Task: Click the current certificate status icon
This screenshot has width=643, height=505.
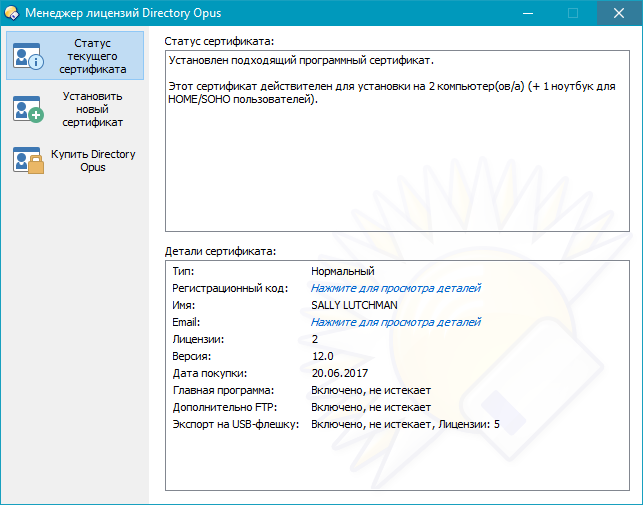Action: click(28, 56)
